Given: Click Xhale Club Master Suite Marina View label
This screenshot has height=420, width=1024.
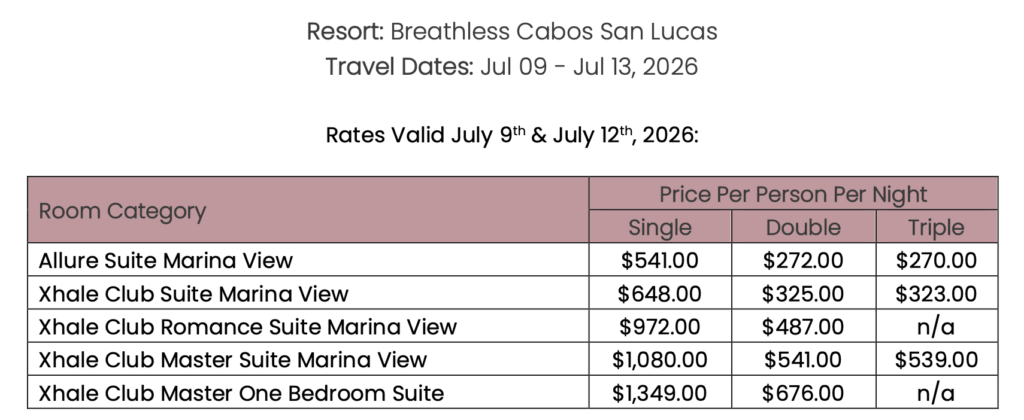Looking at the screenshot, I should coord(233,360).
